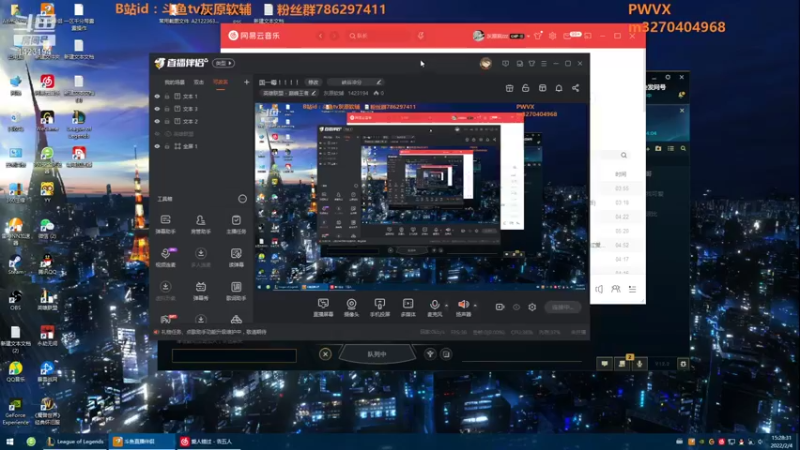The width and height of the screenshot is (800, 450).
Task: Edit the stream category pencil field
Action: click(355, 82)
